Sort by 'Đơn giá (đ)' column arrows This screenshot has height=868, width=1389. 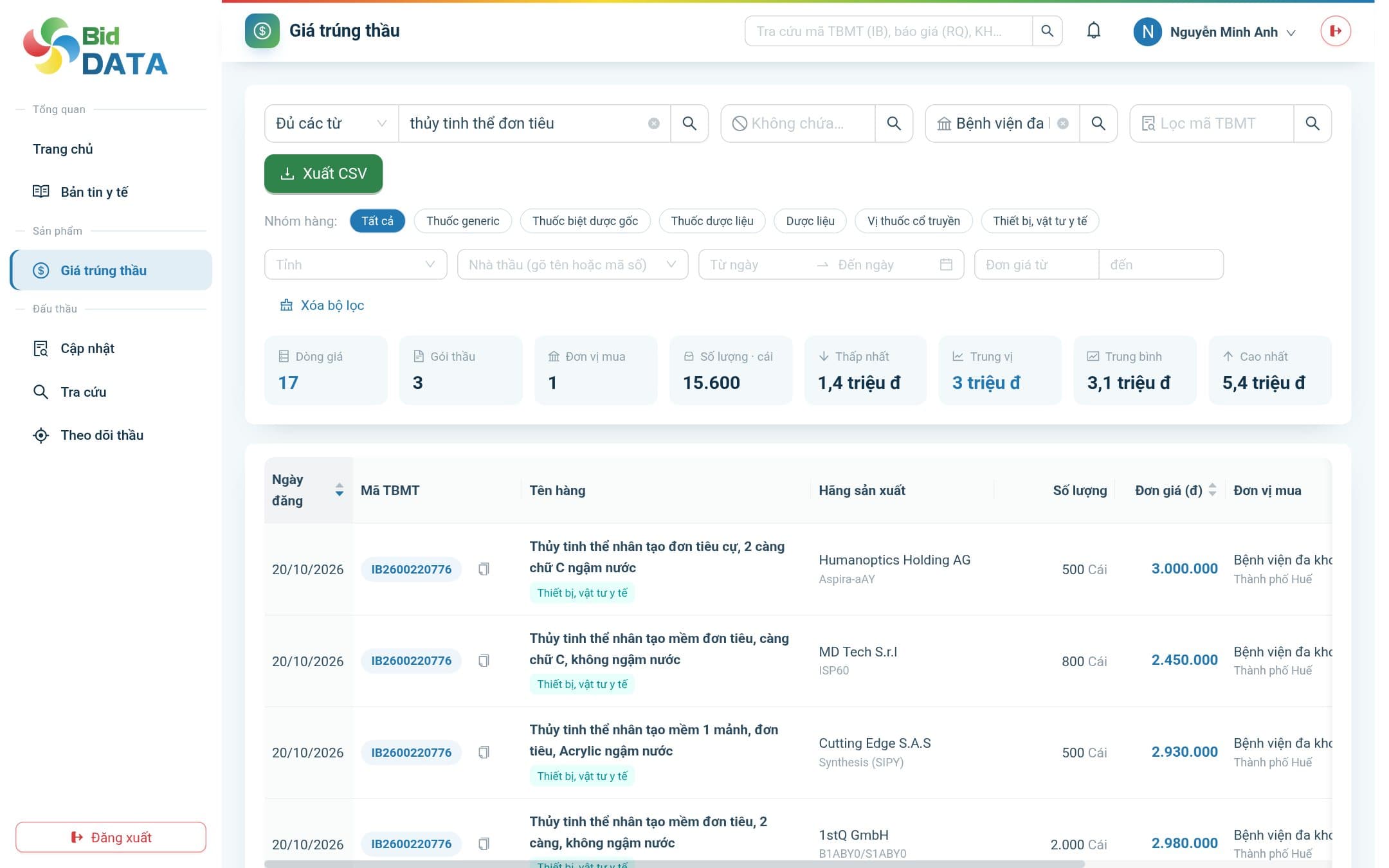(1212, 490)
